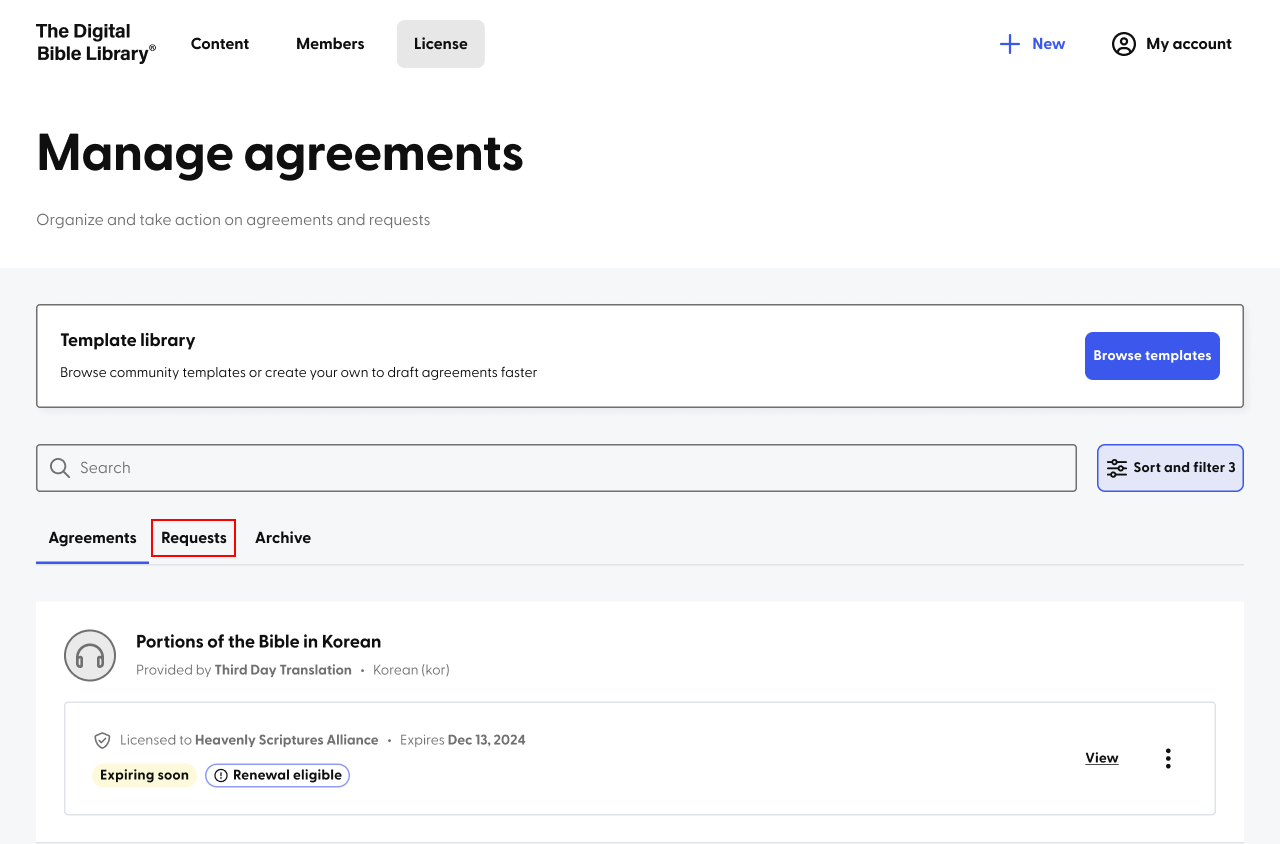Click the Manage agreements heading
Image resolution: width=1280 pixels, height=844 pixels.
coord(280,153)
